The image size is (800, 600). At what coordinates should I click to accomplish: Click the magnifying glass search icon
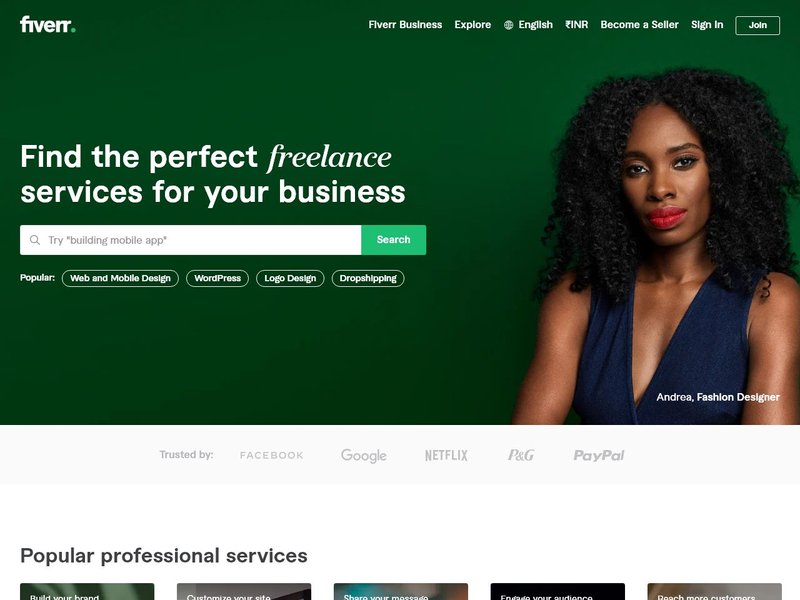[x=35, y=240]
